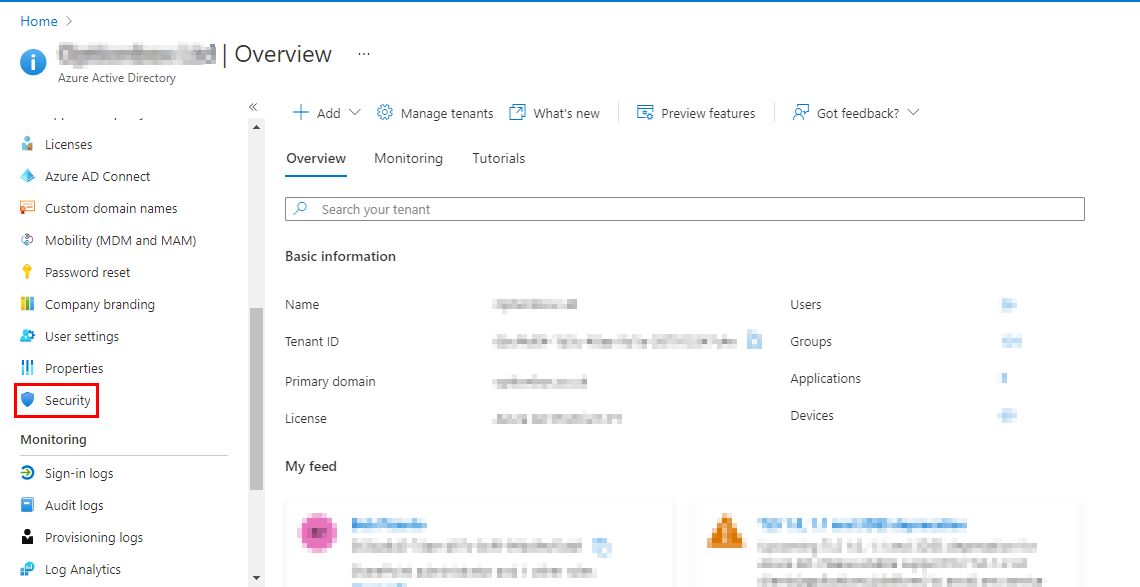Click the pink avatar in My feed
The width and height of the screenshot is (1140, 587).
pos(318,533)
